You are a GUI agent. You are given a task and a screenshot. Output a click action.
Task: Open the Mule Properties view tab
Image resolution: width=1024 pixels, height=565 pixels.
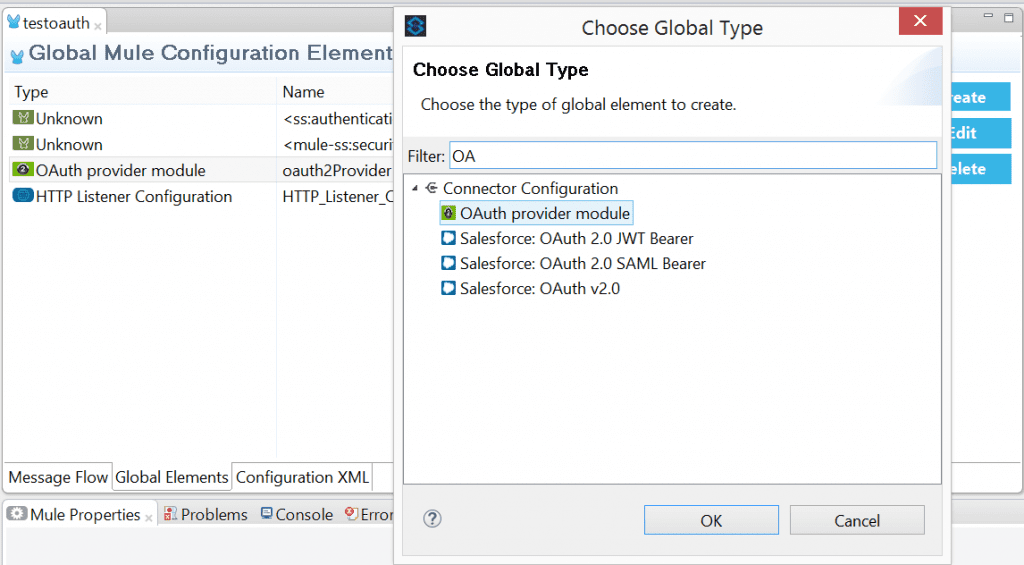click(85, 515)
